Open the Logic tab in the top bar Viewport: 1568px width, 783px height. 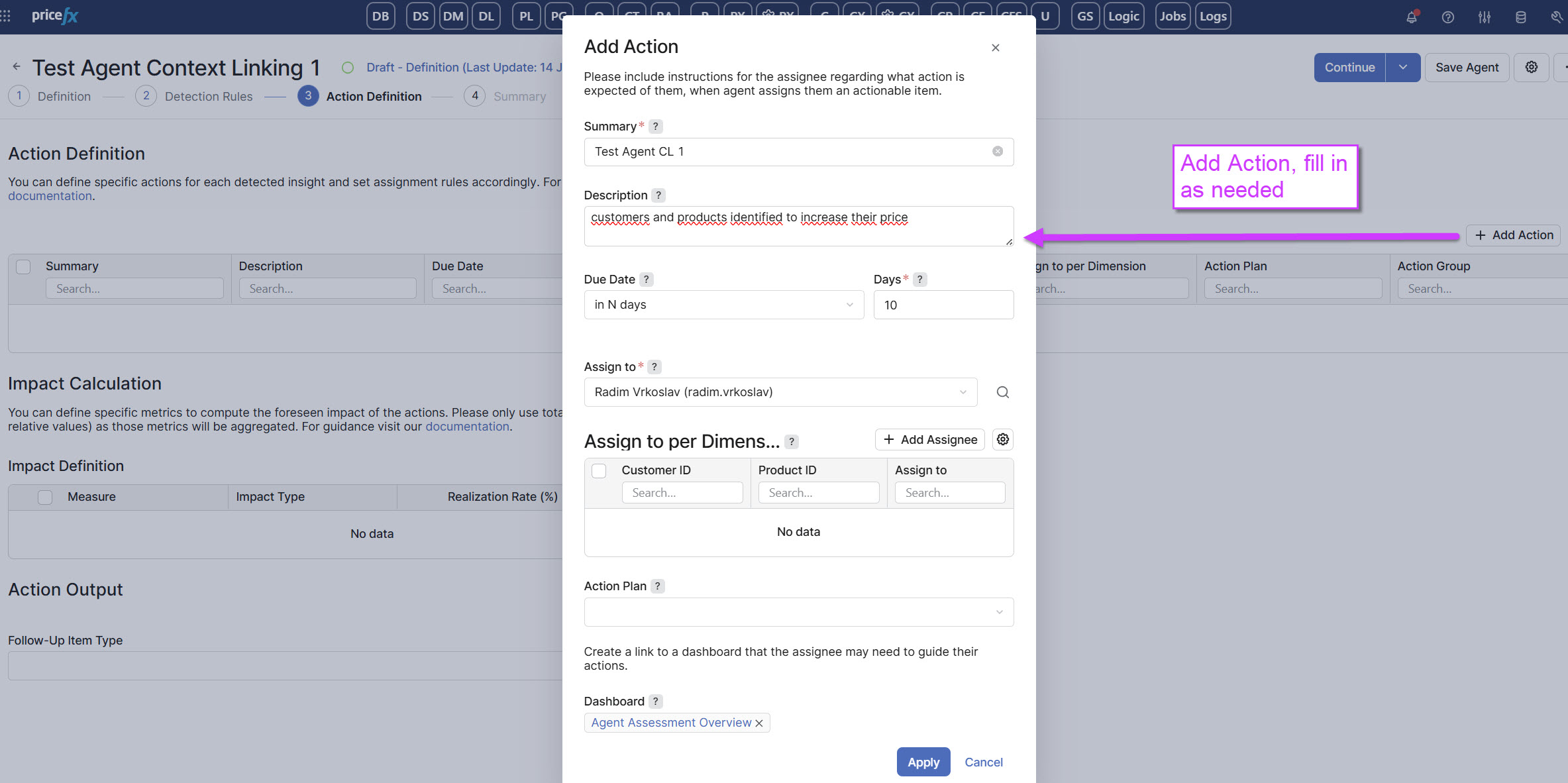pyautogui.click(x=1124, y=17)
